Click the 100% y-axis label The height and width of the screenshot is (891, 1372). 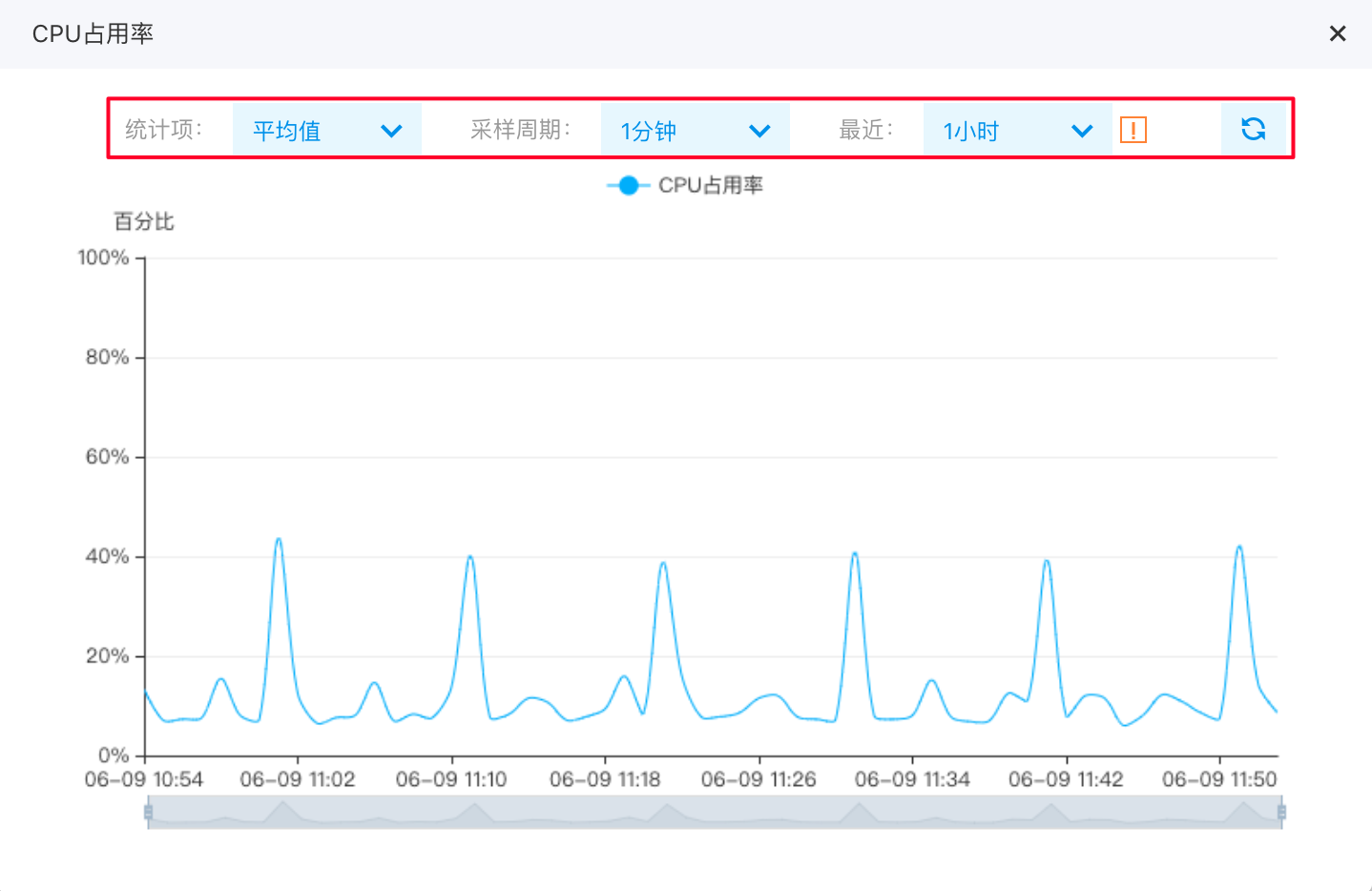(103, 258)
